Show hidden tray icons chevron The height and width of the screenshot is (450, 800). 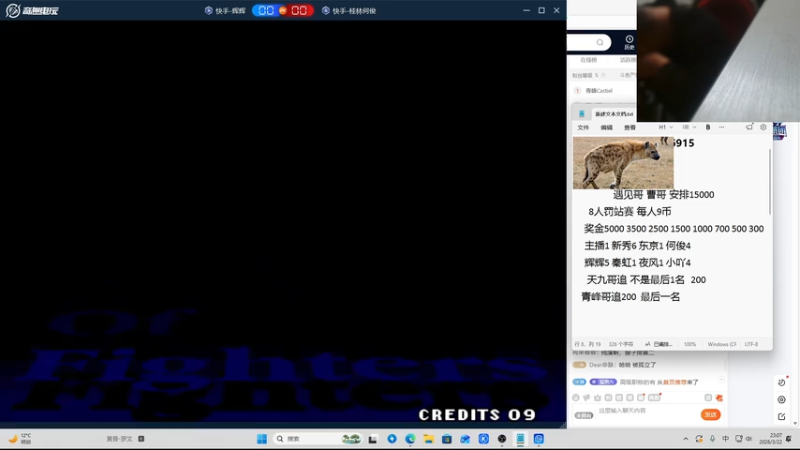pos(685,439)
